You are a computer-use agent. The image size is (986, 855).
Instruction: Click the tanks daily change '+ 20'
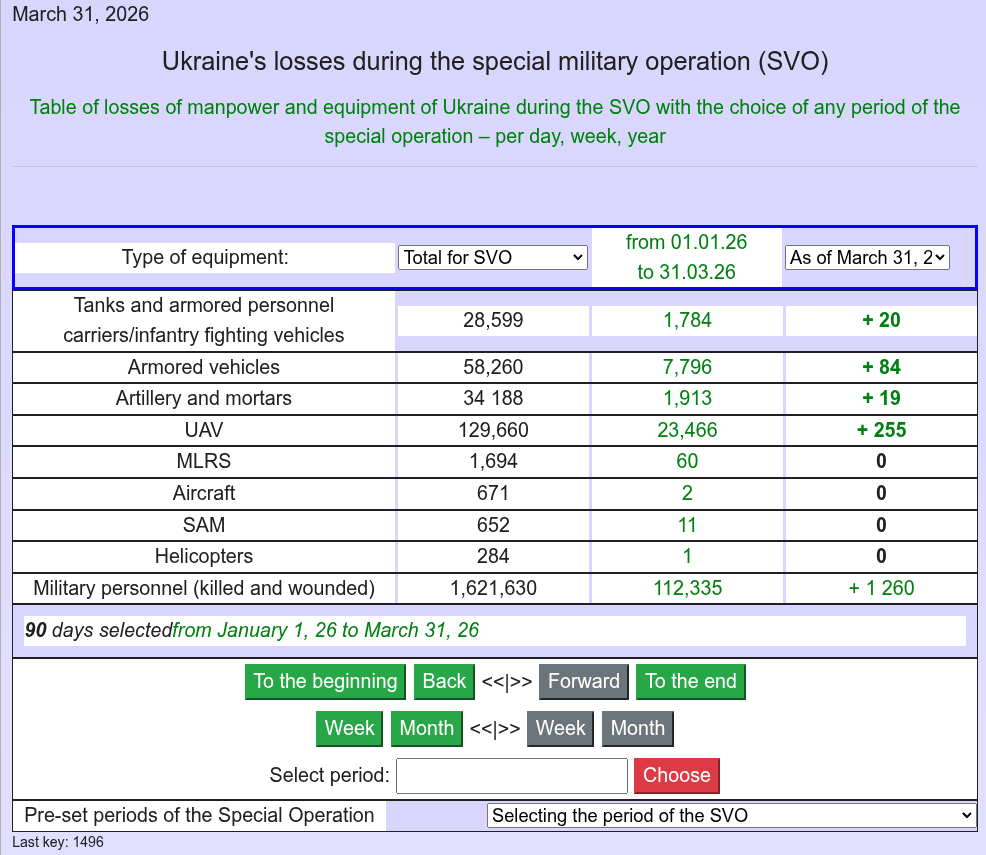(881, 320)
